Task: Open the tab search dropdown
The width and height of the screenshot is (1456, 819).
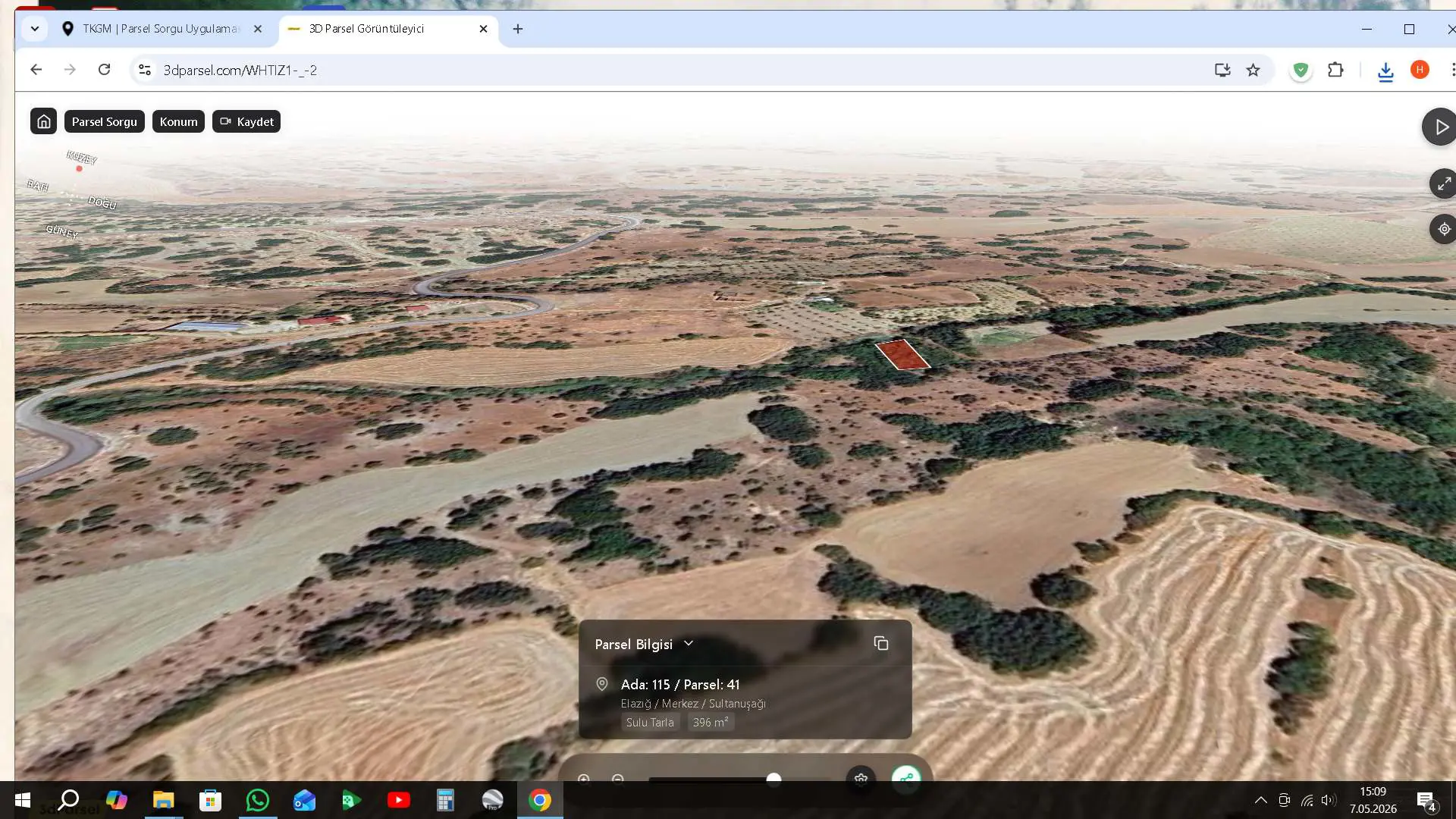Action: click(34, 29)
